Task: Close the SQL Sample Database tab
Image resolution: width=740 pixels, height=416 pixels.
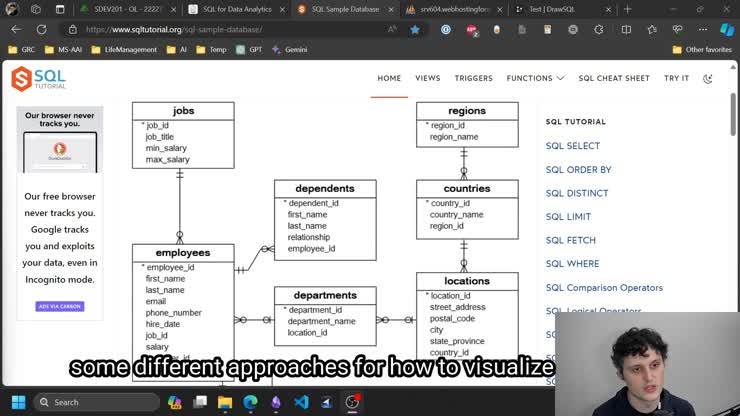Action: pos(391,9)
